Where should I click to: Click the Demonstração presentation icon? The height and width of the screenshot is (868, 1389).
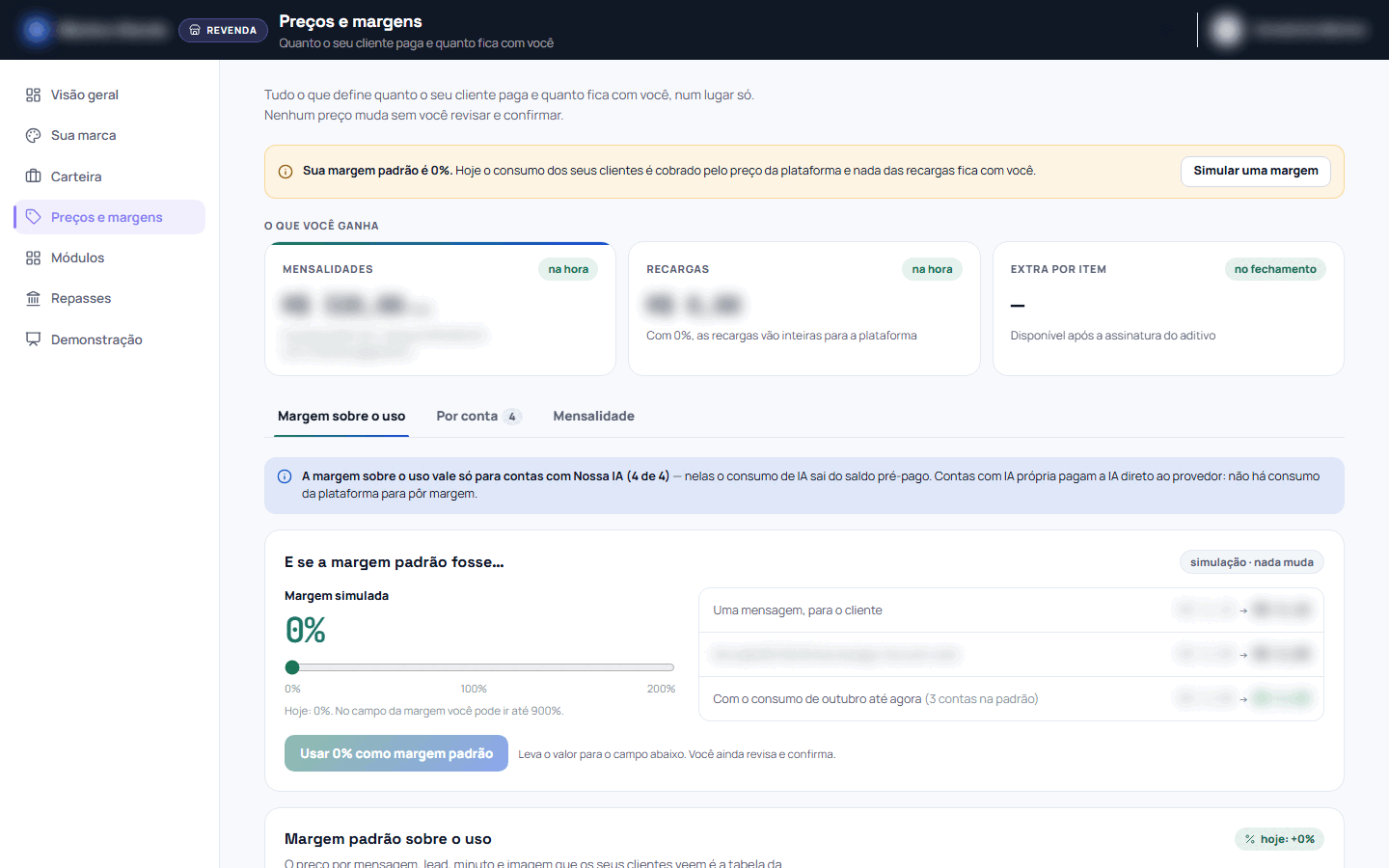tap(33, 339)
